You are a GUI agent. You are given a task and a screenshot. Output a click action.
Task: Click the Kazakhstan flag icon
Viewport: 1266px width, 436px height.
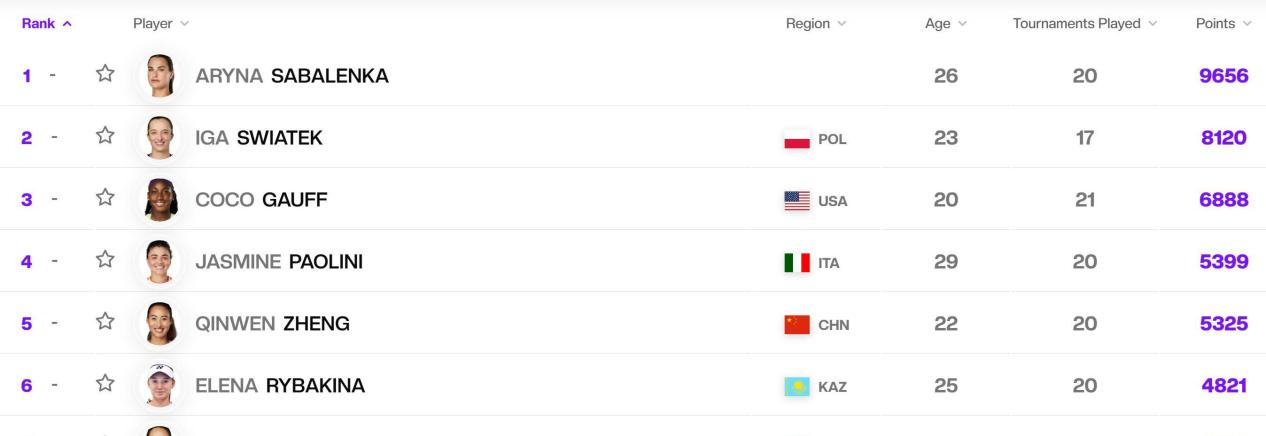[x=797, y=387]
